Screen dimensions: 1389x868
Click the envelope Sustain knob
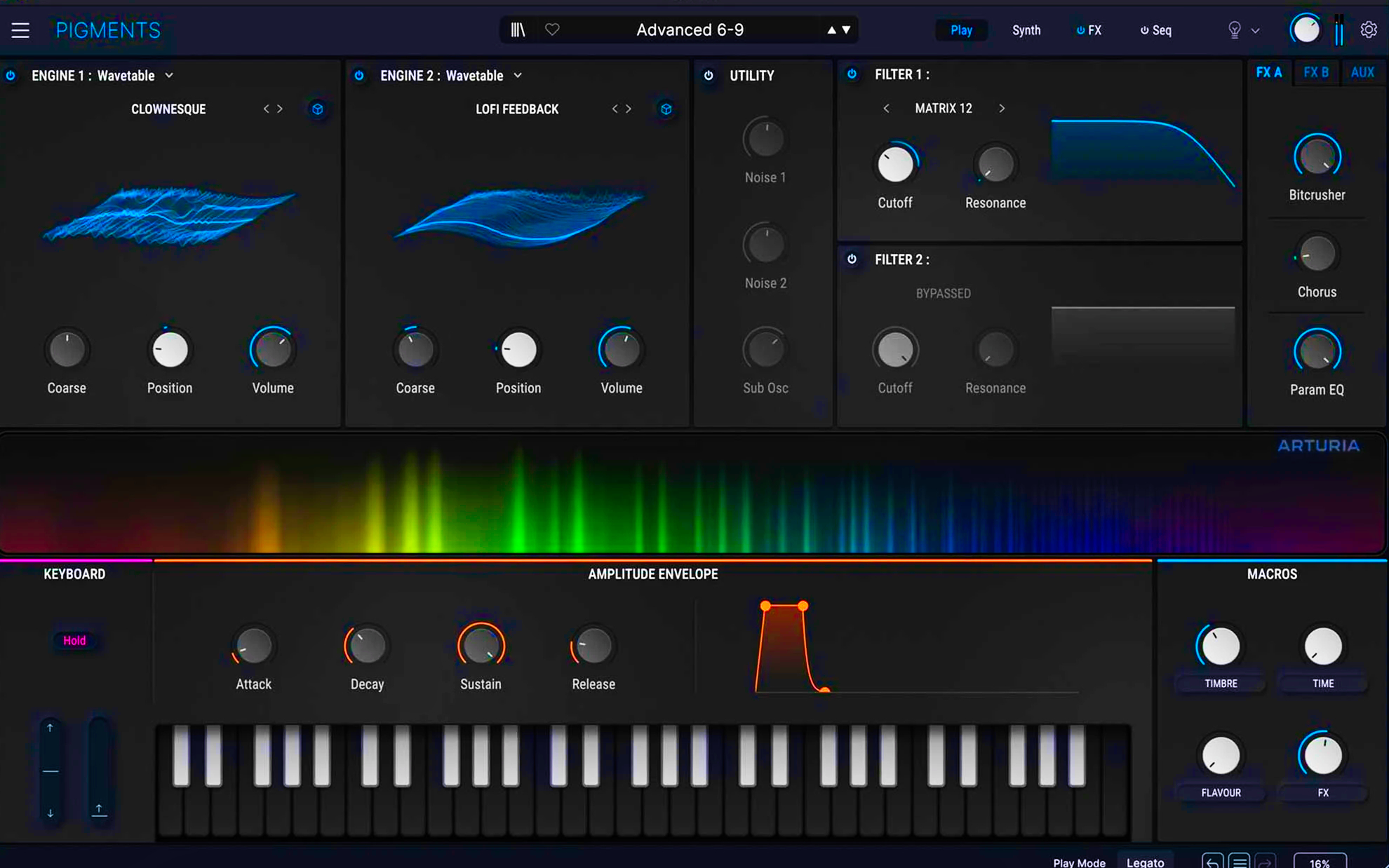click(481, 646)
